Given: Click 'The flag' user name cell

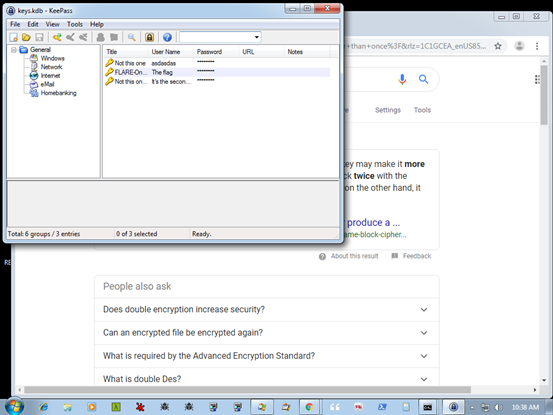Looking at the screenshot, I should (162, 72).
